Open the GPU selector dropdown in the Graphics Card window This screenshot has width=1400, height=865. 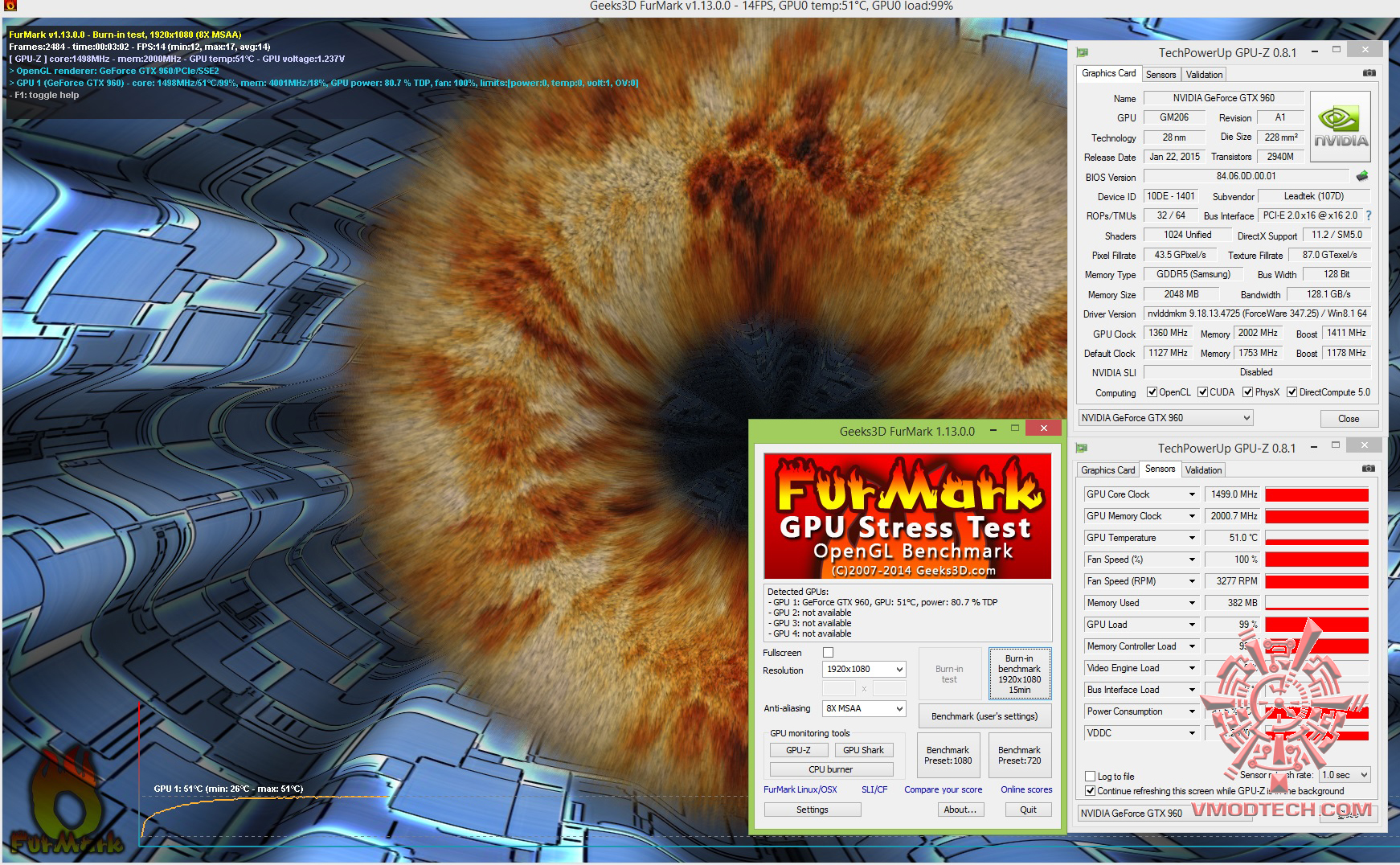[x=1165, y=418]
